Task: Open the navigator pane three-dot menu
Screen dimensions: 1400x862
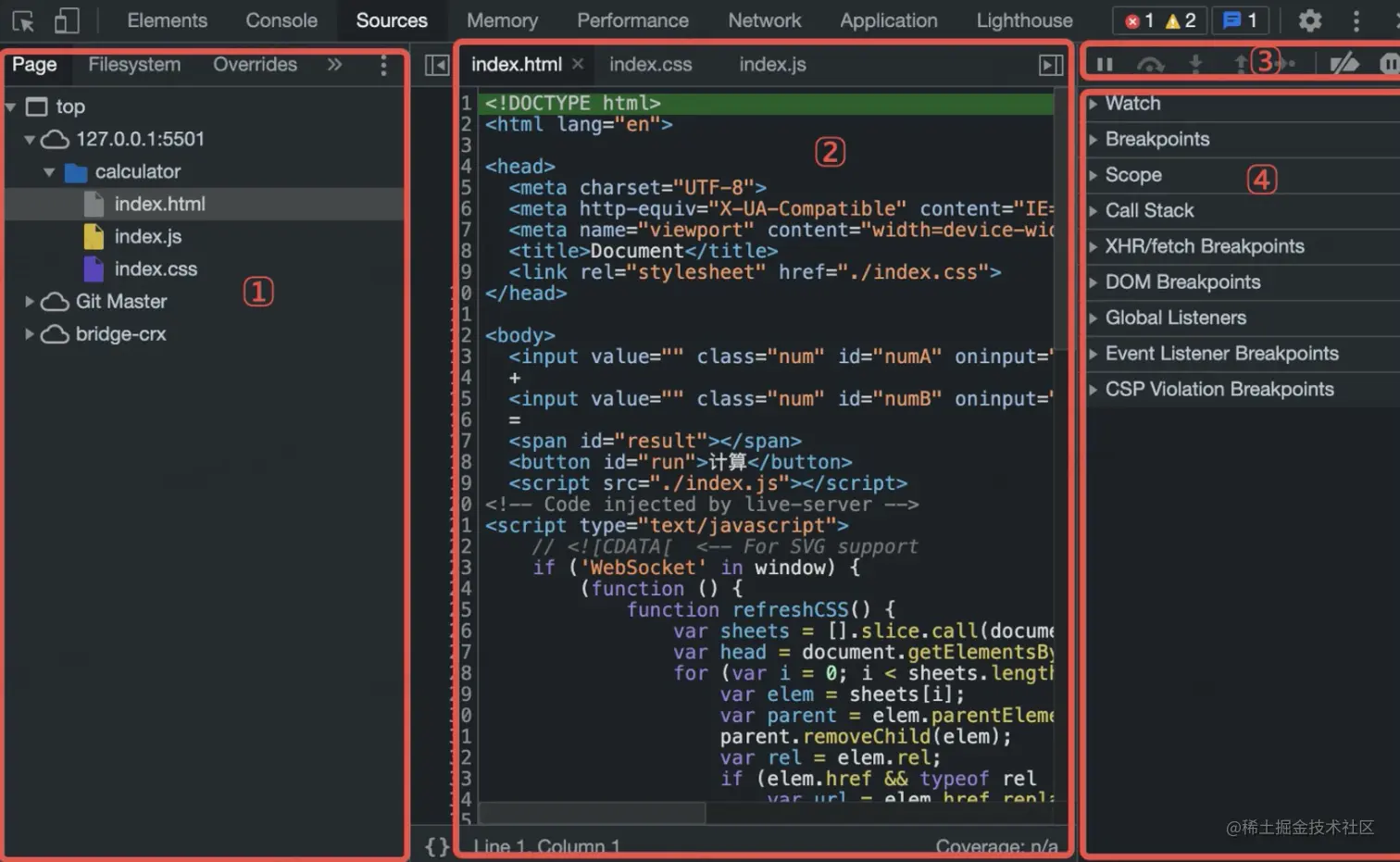Action: 383,64
